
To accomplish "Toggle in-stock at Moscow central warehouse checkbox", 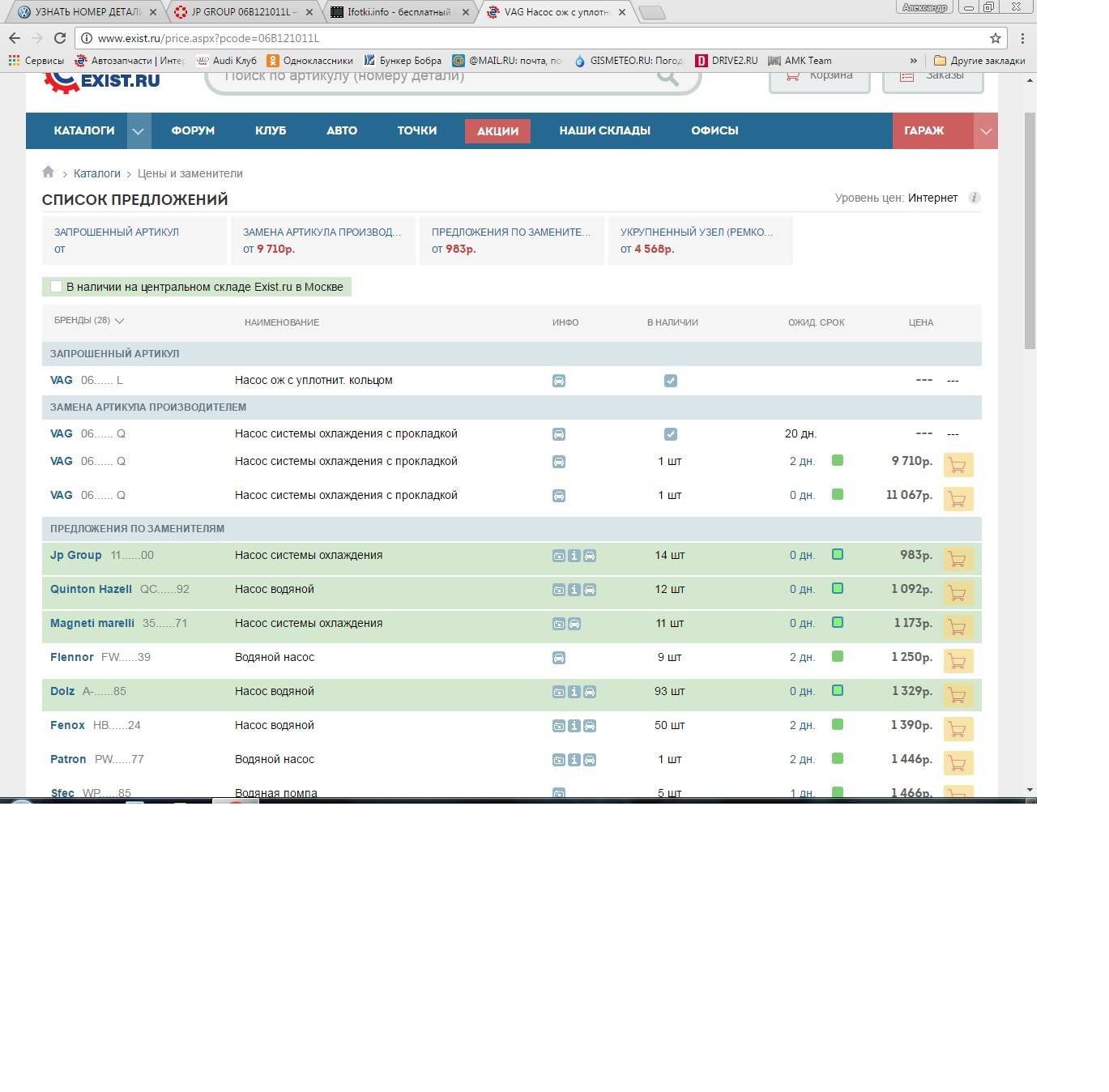I will pyautogui.click(x=56, y=287).
